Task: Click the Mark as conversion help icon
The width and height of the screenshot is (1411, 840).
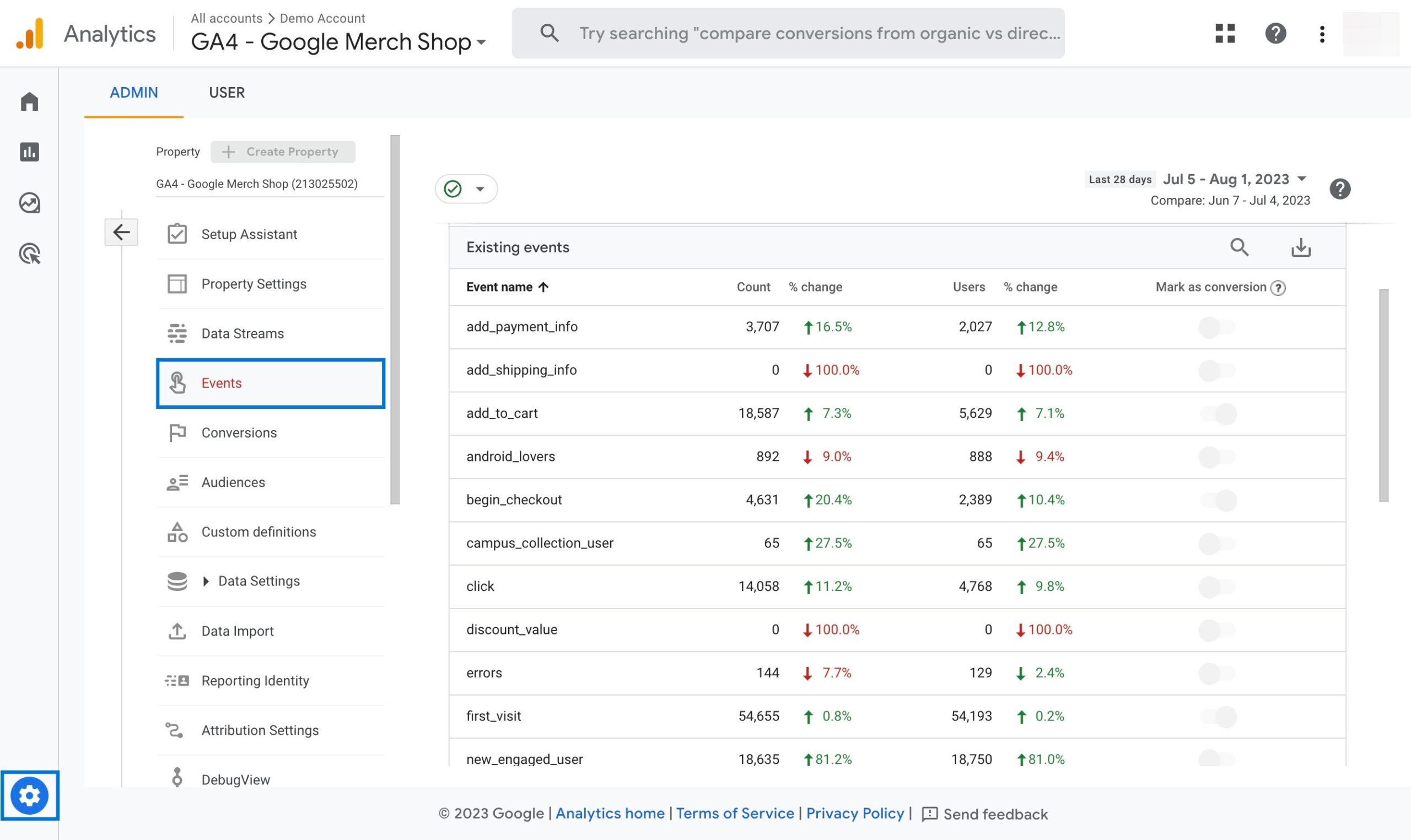Action: [x=1278, y=288]
